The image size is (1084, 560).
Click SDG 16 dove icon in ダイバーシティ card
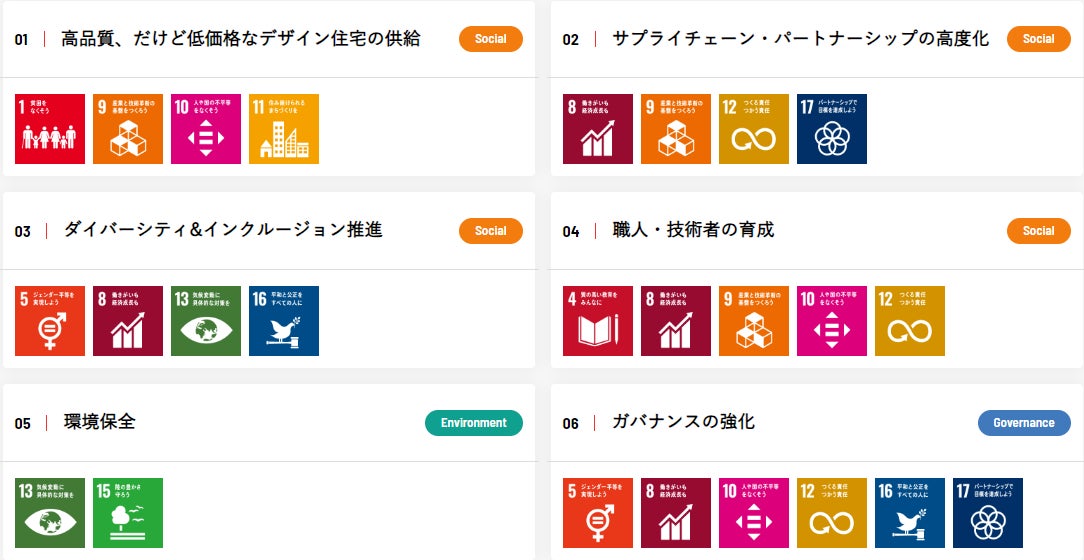pyautogui.click(x=284, y=321)
